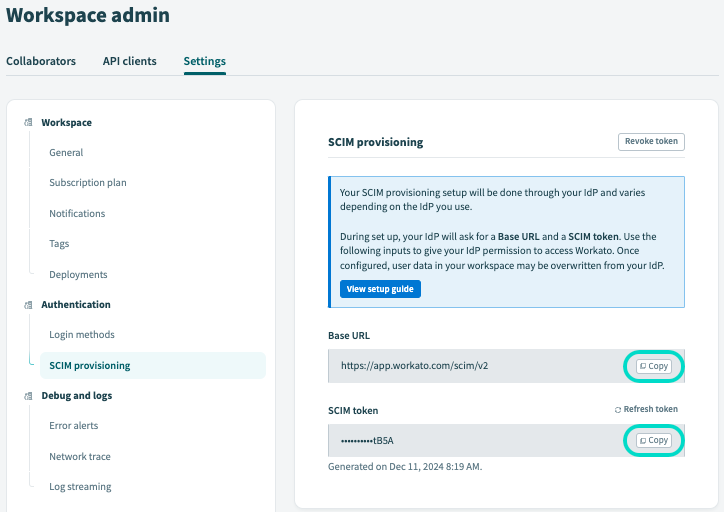Viewport: 724px width, 512px height.
Task: Open Deployments settings
Action: (78, 274)
